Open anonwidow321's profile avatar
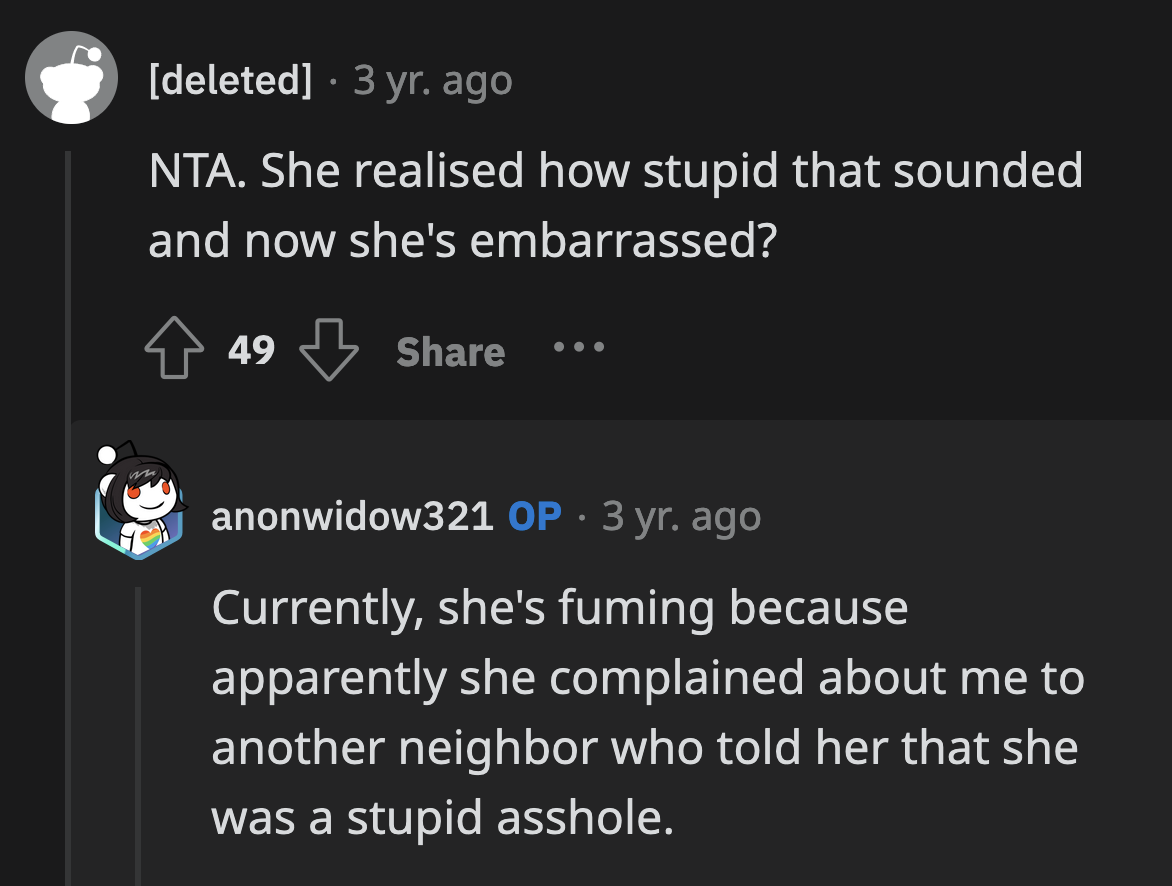Screen dimensions: 1172x886 tap(141, 503)
